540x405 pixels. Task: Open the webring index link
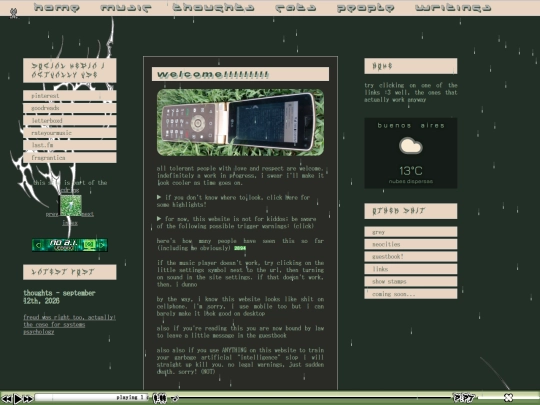(70, 223)
